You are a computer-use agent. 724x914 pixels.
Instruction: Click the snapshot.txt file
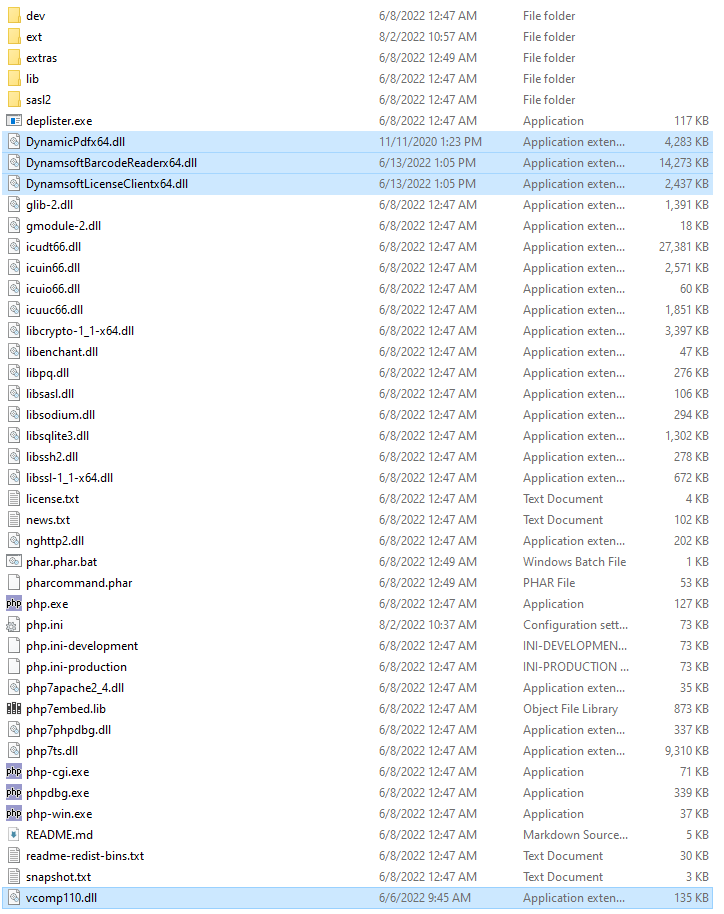58,877
